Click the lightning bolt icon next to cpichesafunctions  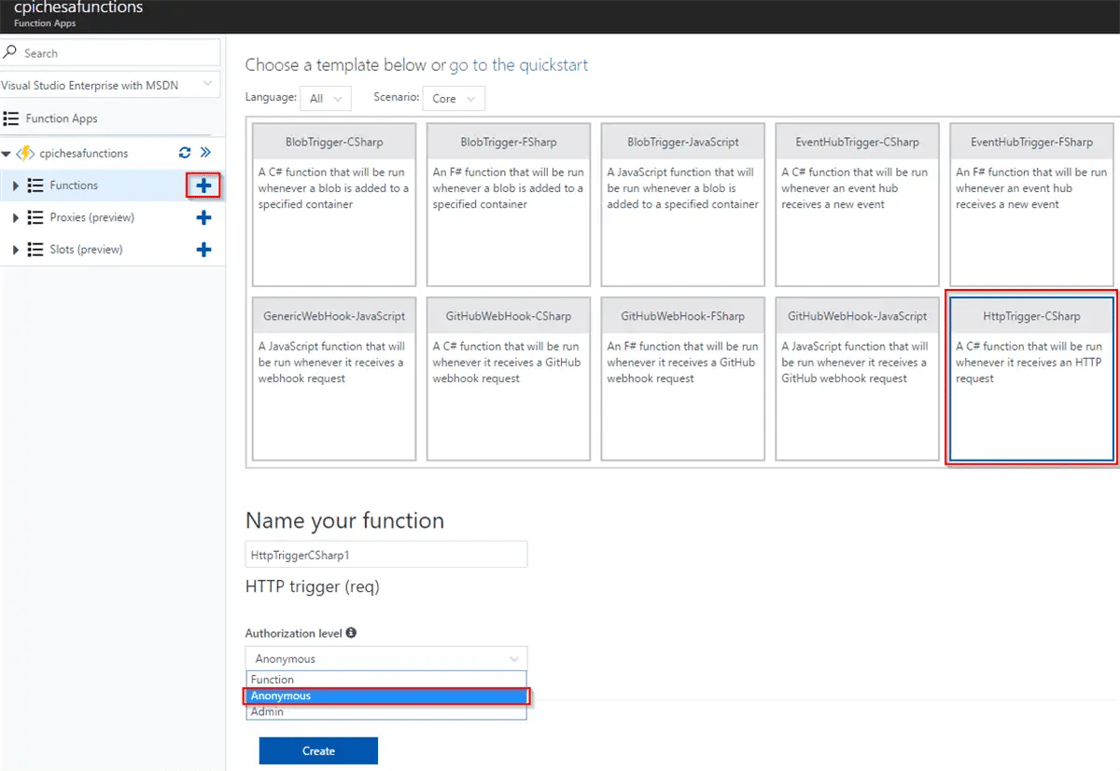coord(26,153)
